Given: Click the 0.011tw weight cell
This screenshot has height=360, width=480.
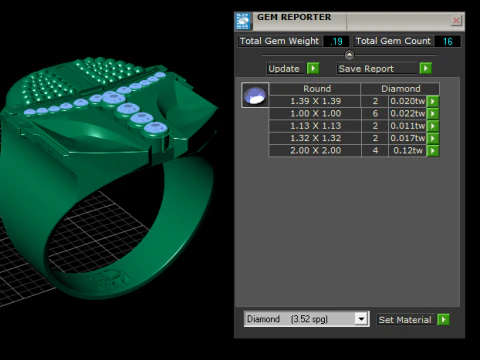Looking at the screenshot, I should pos(407,126).
